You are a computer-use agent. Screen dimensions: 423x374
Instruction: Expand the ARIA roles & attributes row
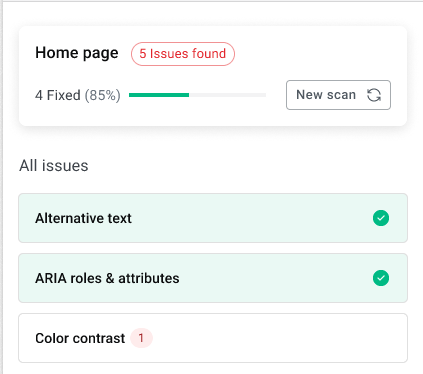(213, 278)
